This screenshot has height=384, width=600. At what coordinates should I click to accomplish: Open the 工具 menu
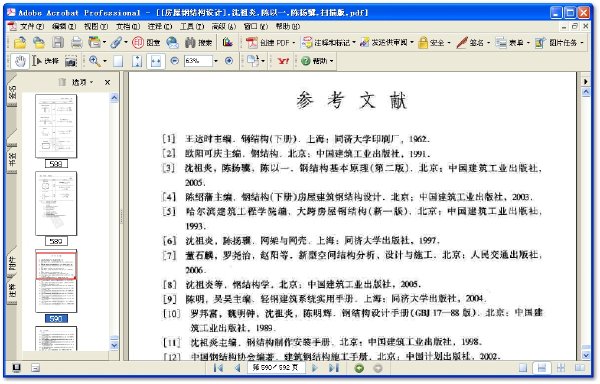point(192,26)
